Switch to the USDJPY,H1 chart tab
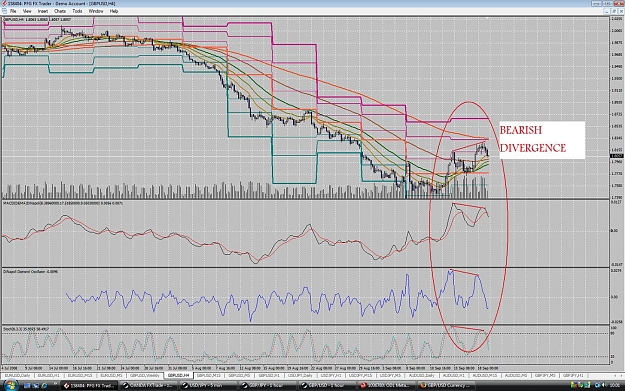625x391 pixels. (331, 375)
